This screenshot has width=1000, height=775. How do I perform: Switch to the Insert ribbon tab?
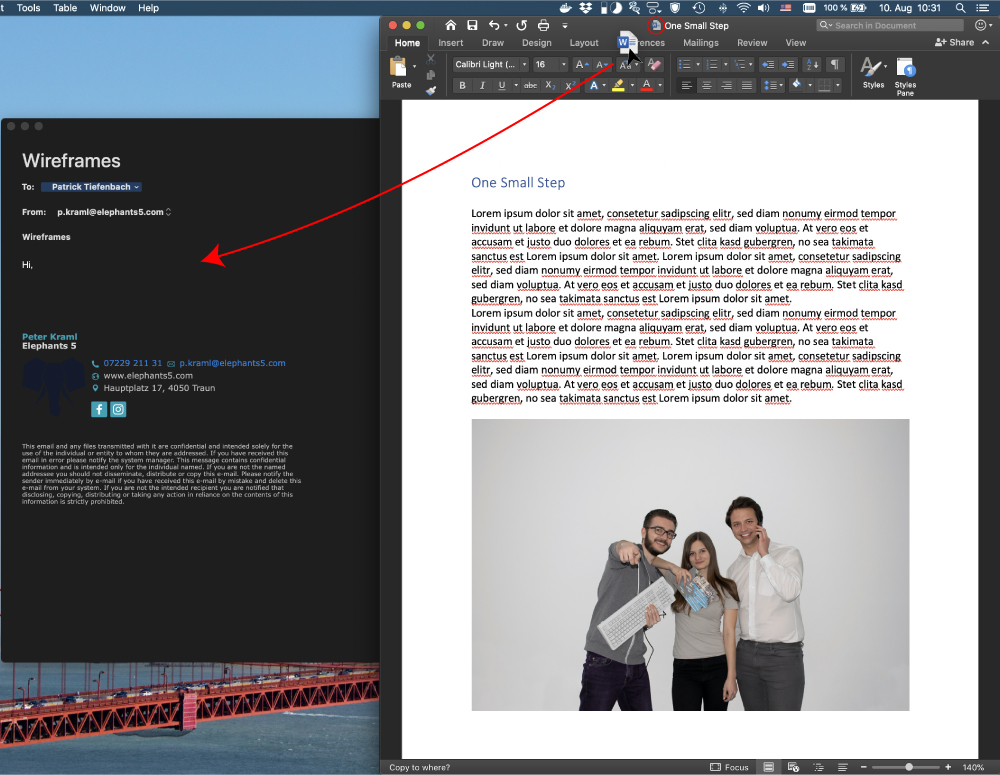450,43
